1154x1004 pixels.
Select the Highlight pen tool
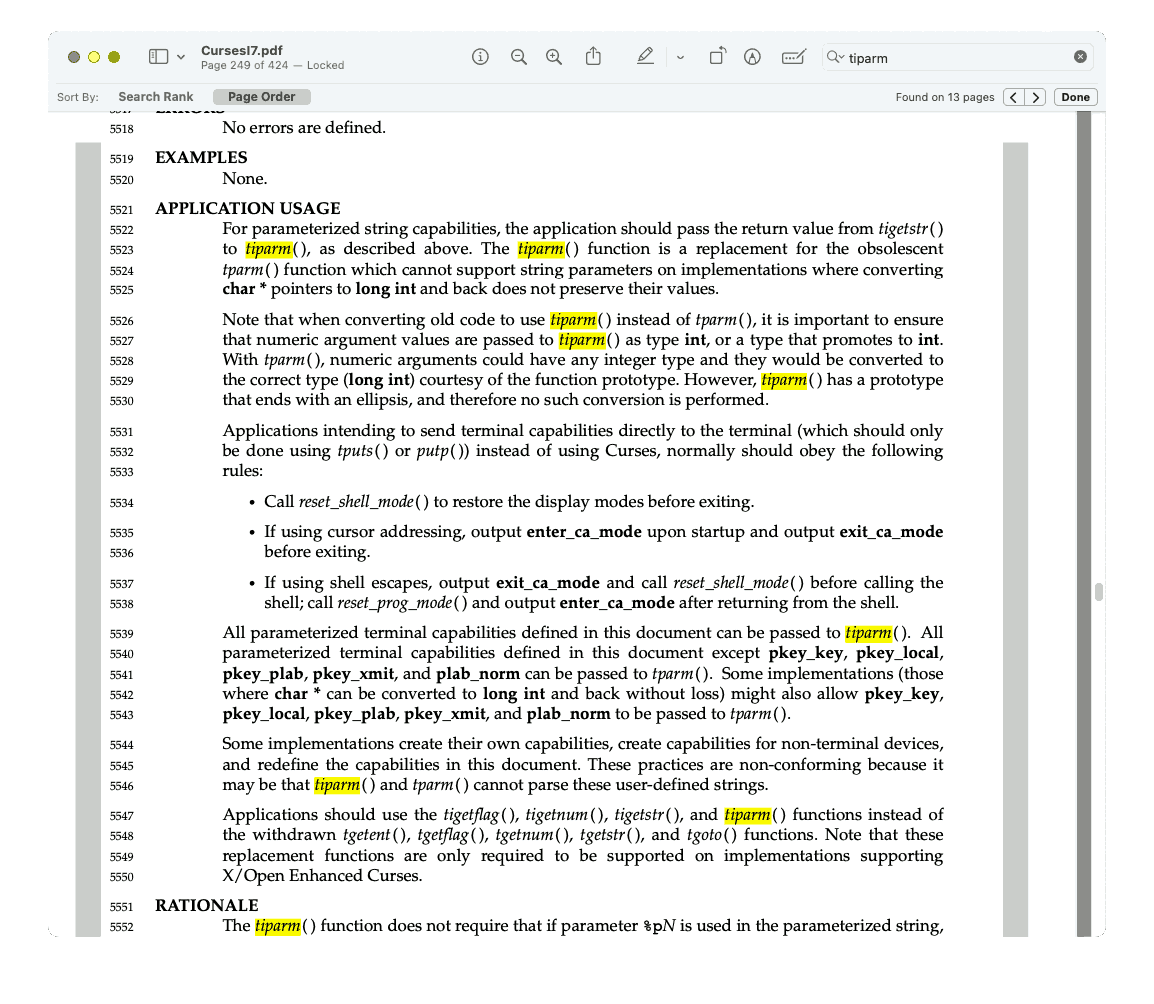[x=645, y=57]
